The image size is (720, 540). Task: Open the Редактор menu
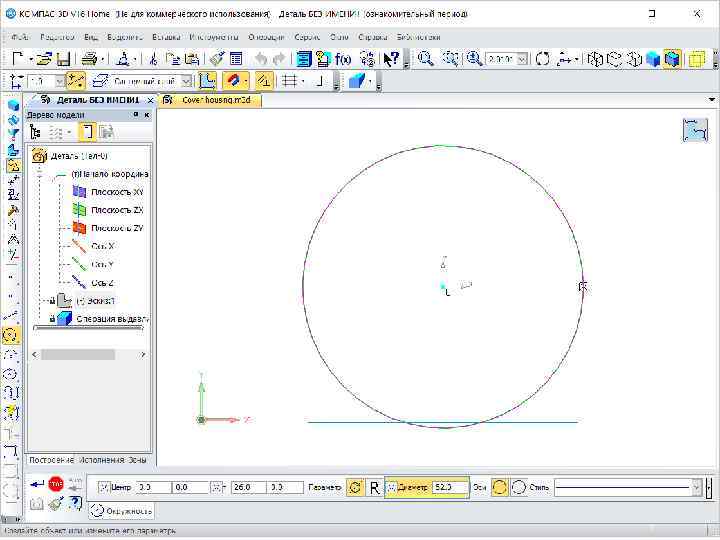[x=57, y=37]
